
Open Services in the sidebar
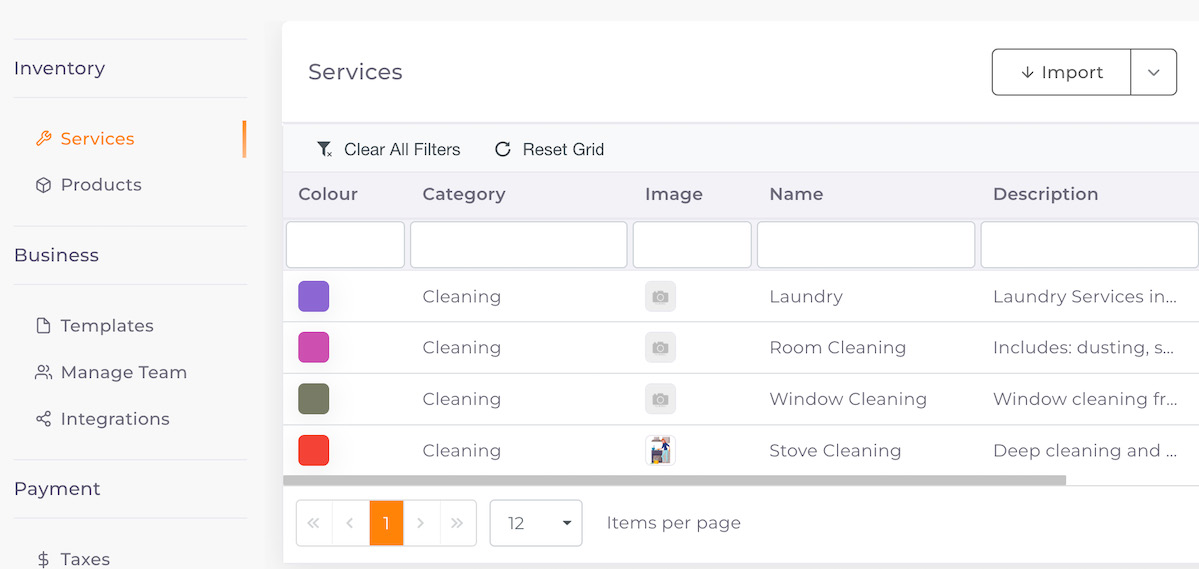click(85, 138)
